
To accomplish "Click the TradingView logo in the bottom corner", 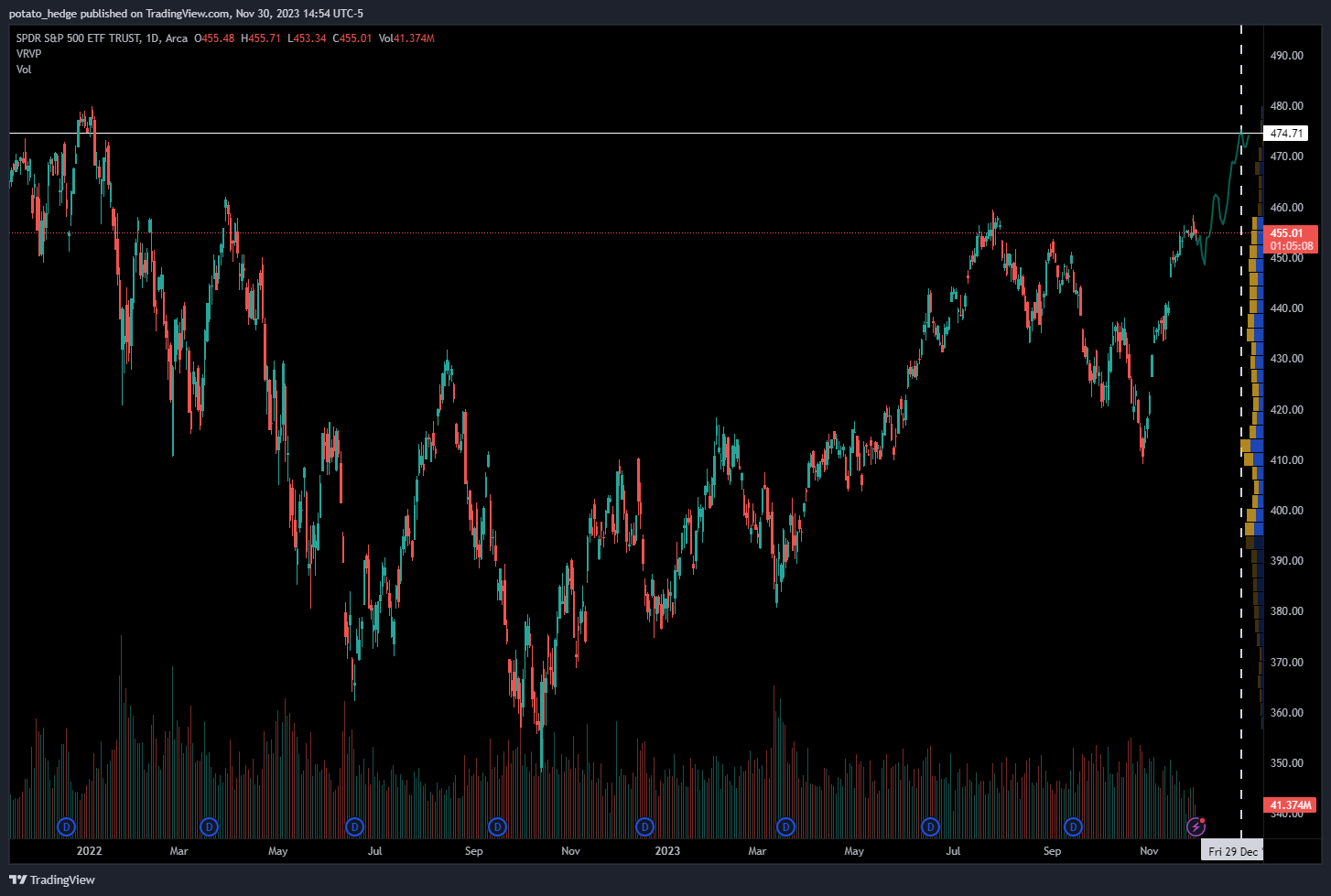I will tap(52, 880).
